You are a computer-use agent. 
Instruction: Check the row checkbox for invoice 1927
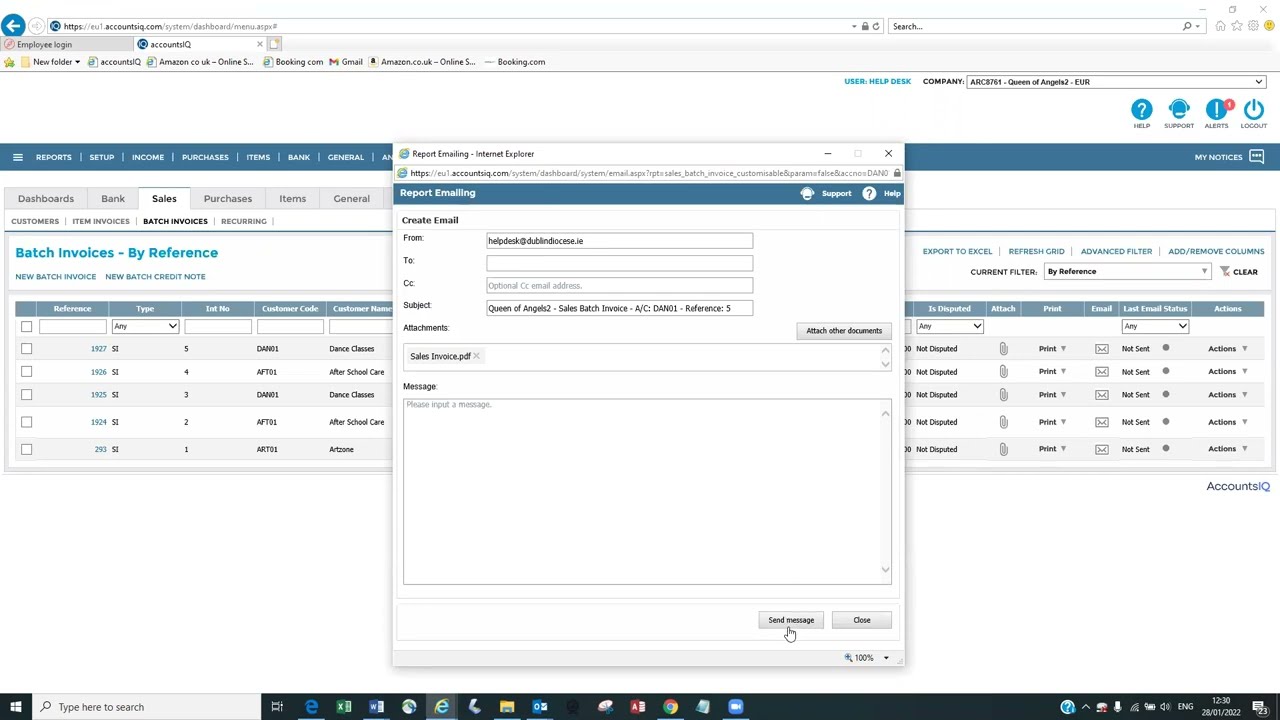click(x=26, y=348)
